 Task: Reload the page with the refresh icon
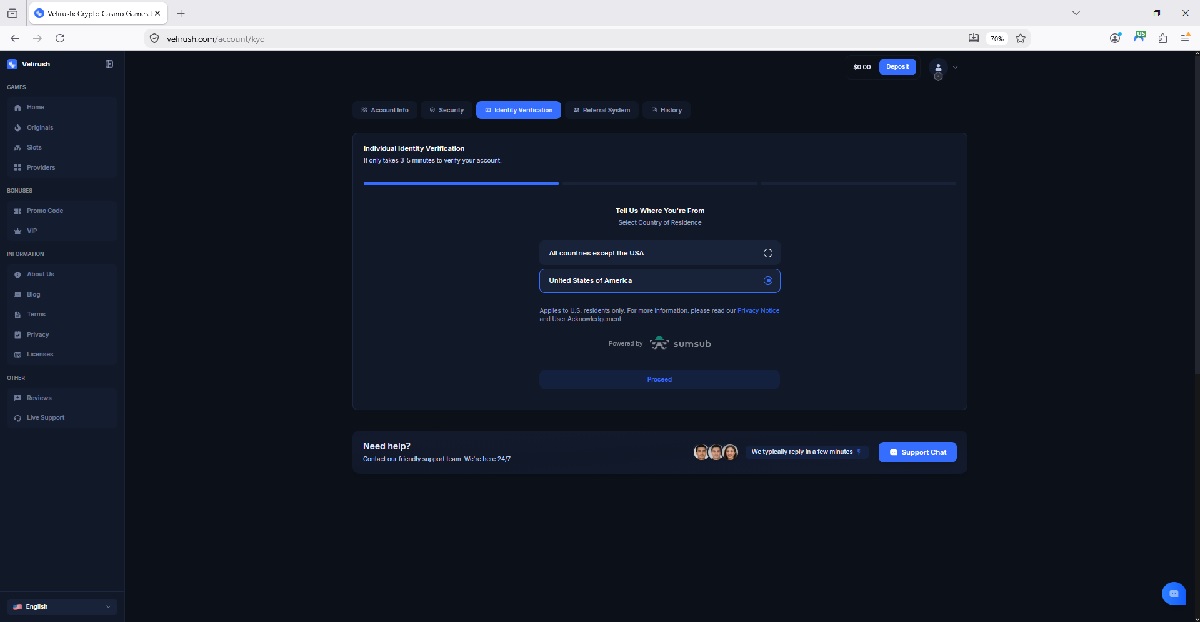pyautogui.click(x=60, y=38)
